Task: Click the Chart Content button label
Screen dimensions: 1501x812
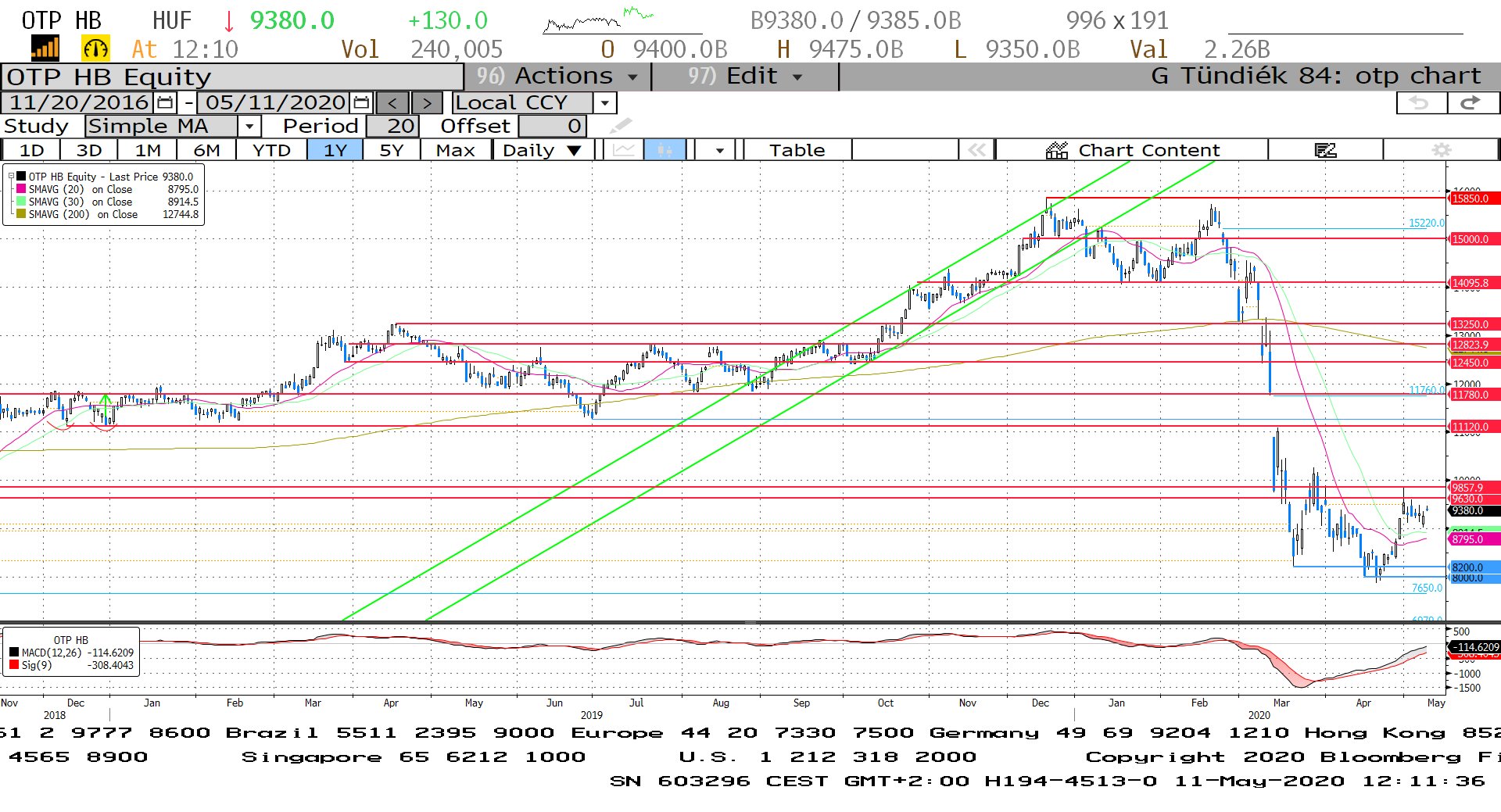Action: point(1148,150)
